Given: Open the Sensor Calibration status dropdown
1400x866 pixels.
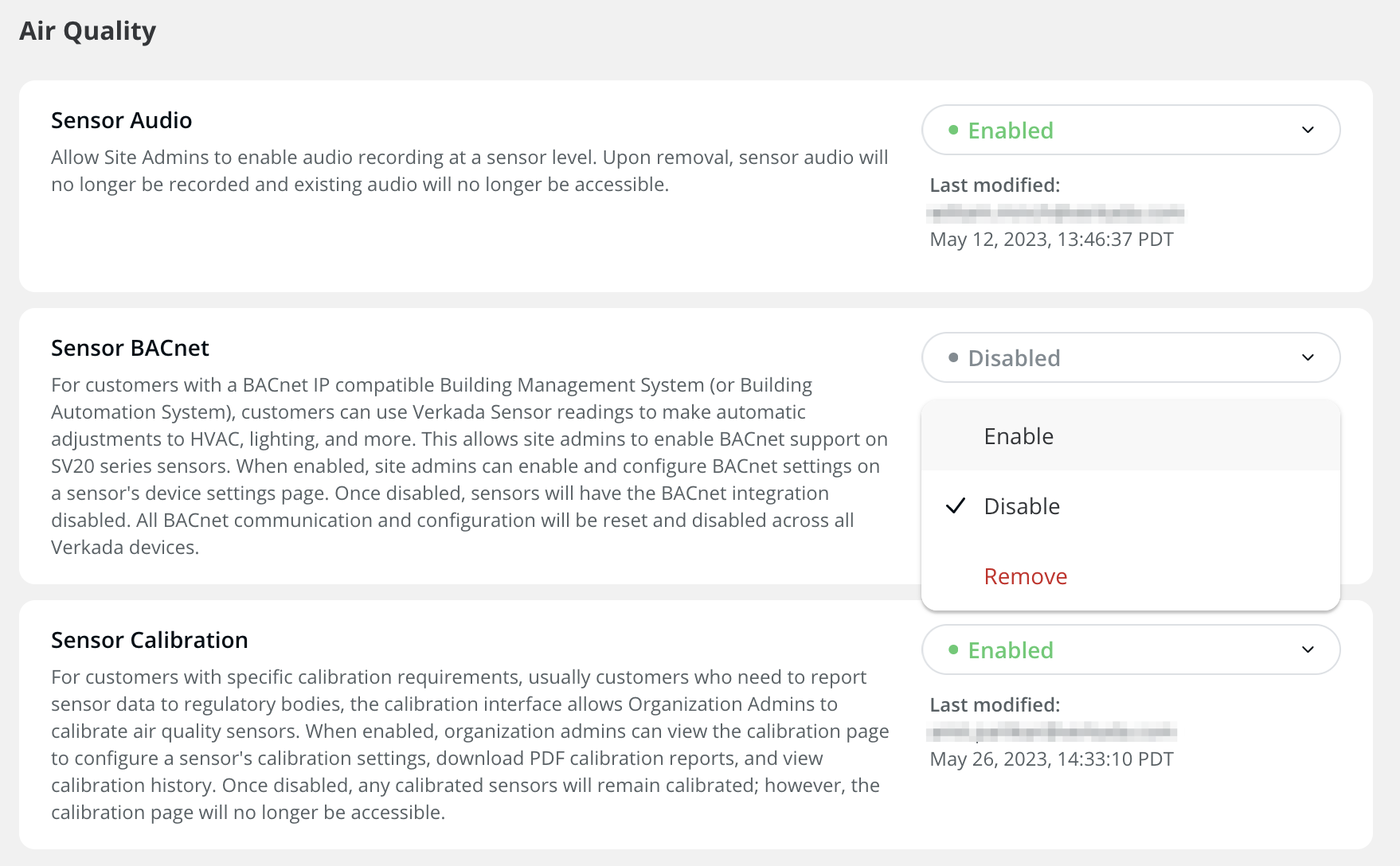Looking at the screenshot, I should [x=1130, y=649].
